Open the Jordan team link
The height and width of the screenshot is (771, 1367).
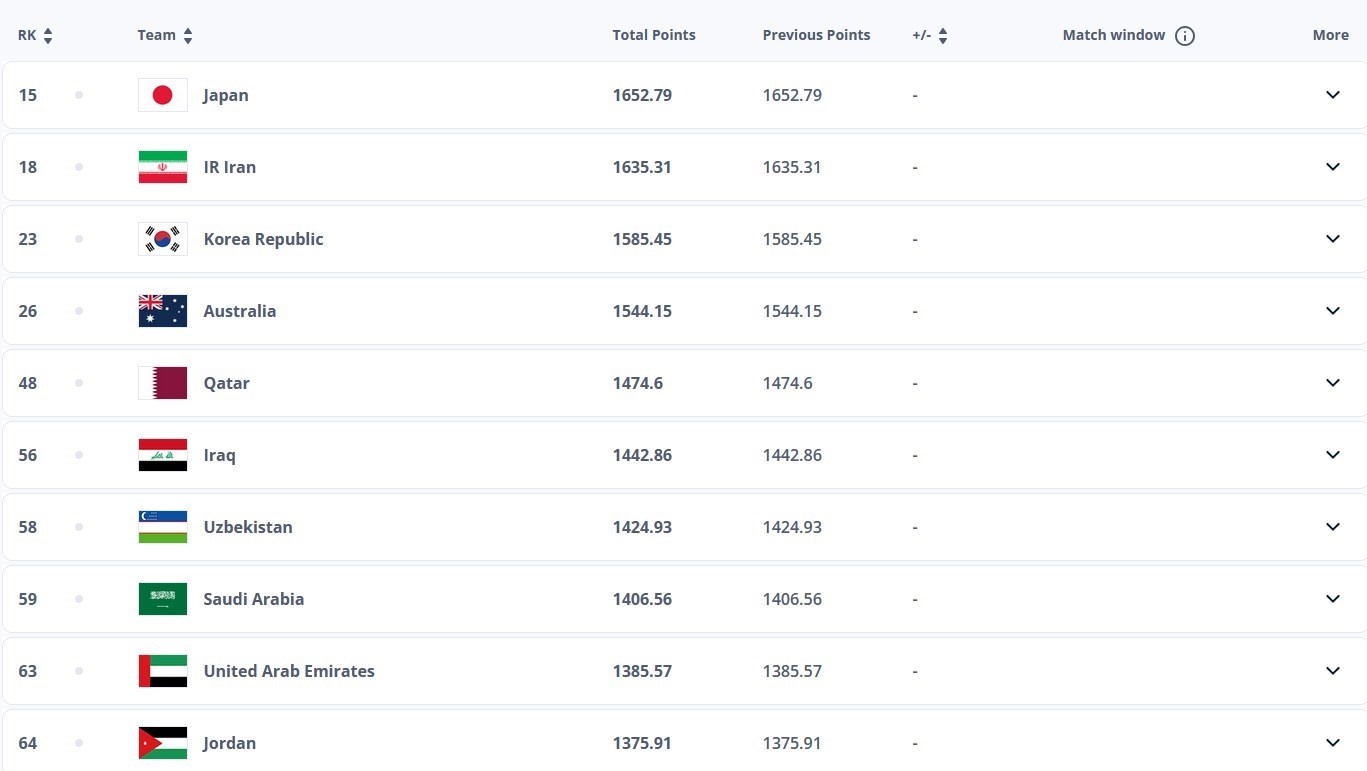point(230,743)
